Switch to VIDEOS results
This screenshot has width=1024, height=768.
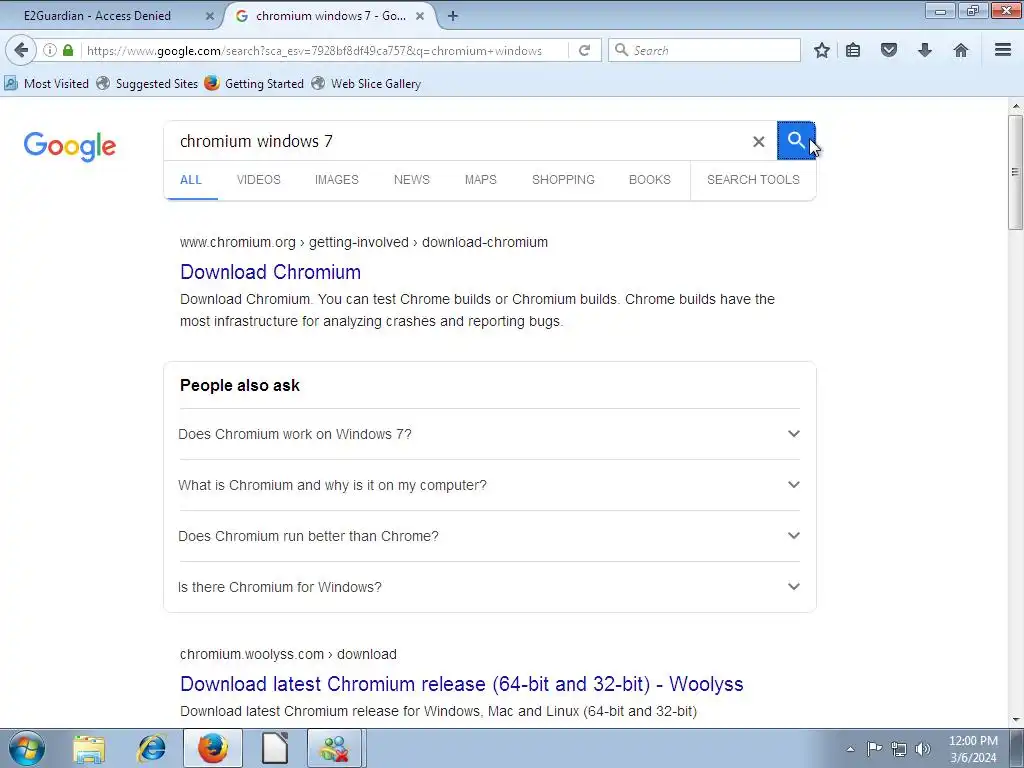click(259, 180)
